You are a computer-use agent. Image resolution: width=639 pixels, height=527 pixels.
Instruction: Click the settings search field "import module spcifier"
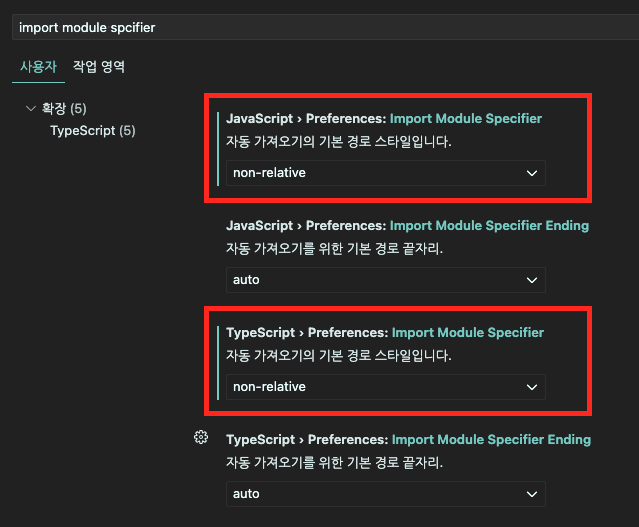click(x=326, y=28)
